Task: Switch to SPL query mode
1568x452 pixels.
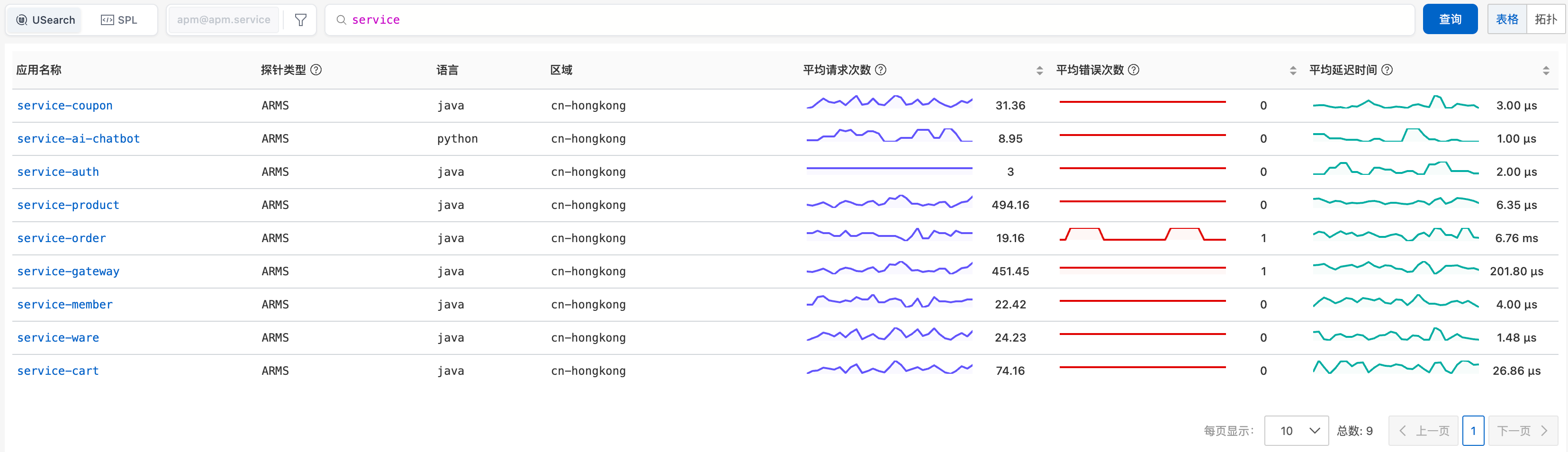Action: [119, 20]
